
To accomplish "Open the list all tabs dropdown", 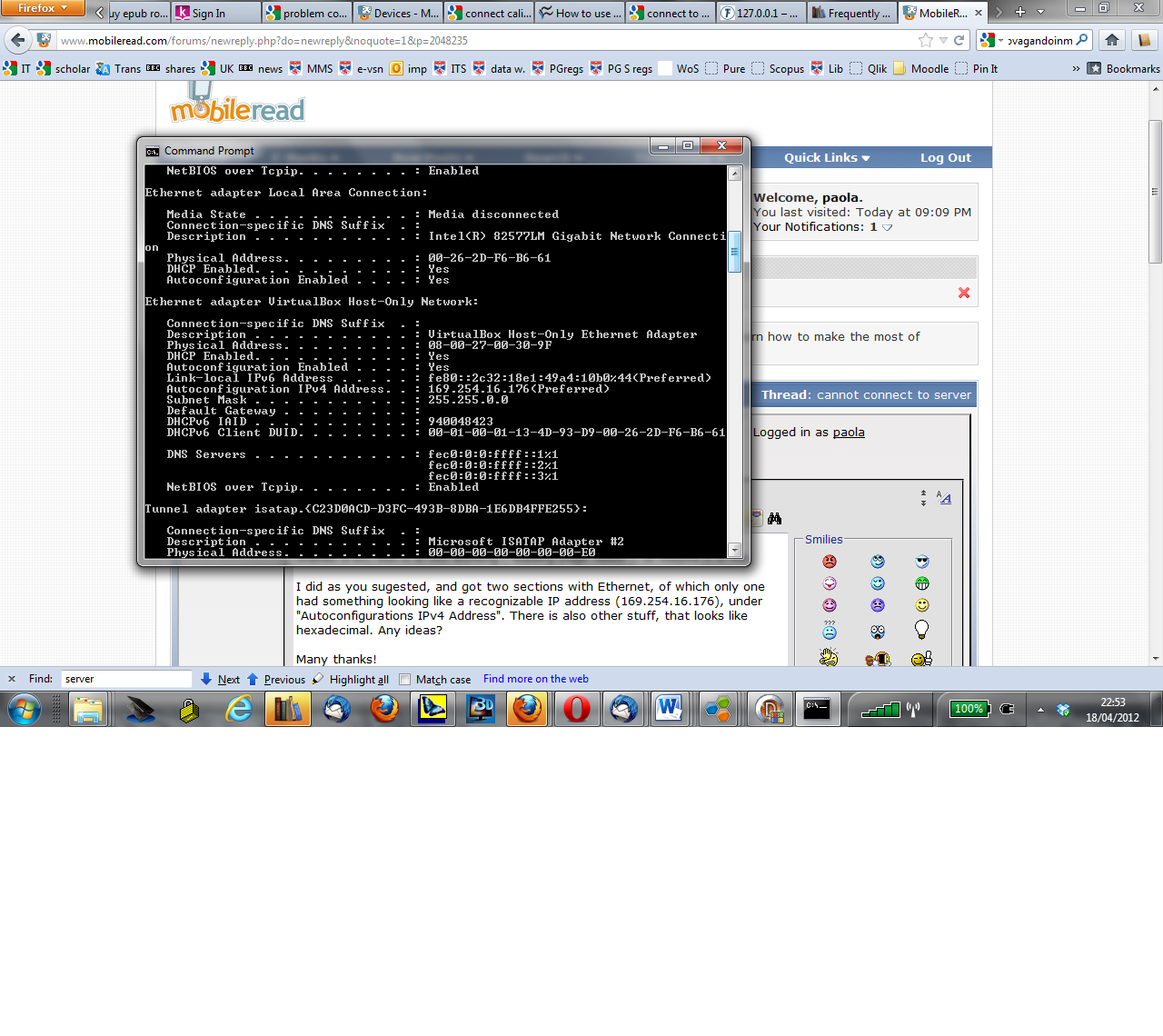I will pyautogui.click(x=1040, y=12).
